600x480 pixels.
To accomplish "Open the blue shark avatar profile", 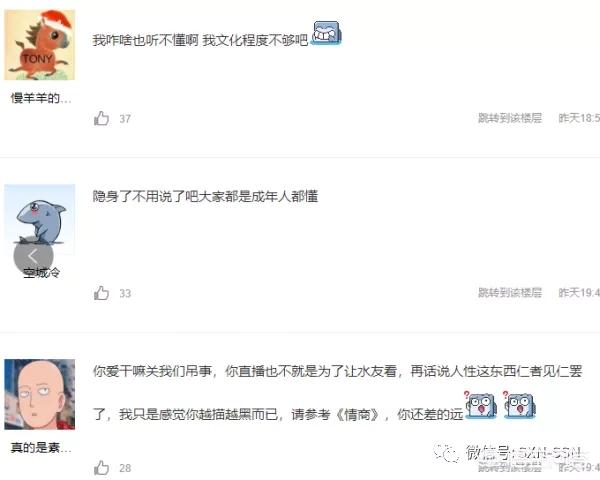I will click(x=39, y=219).
